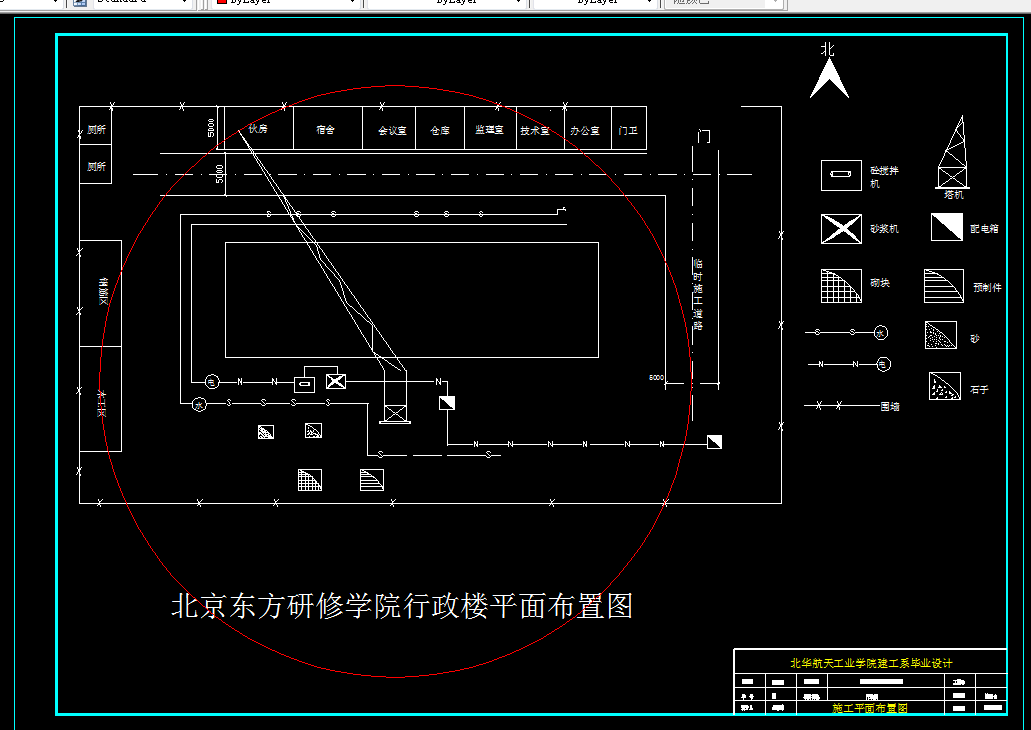Select distribution box at temporary road end
1031x730 pixels.
click(x=715, y=442)
